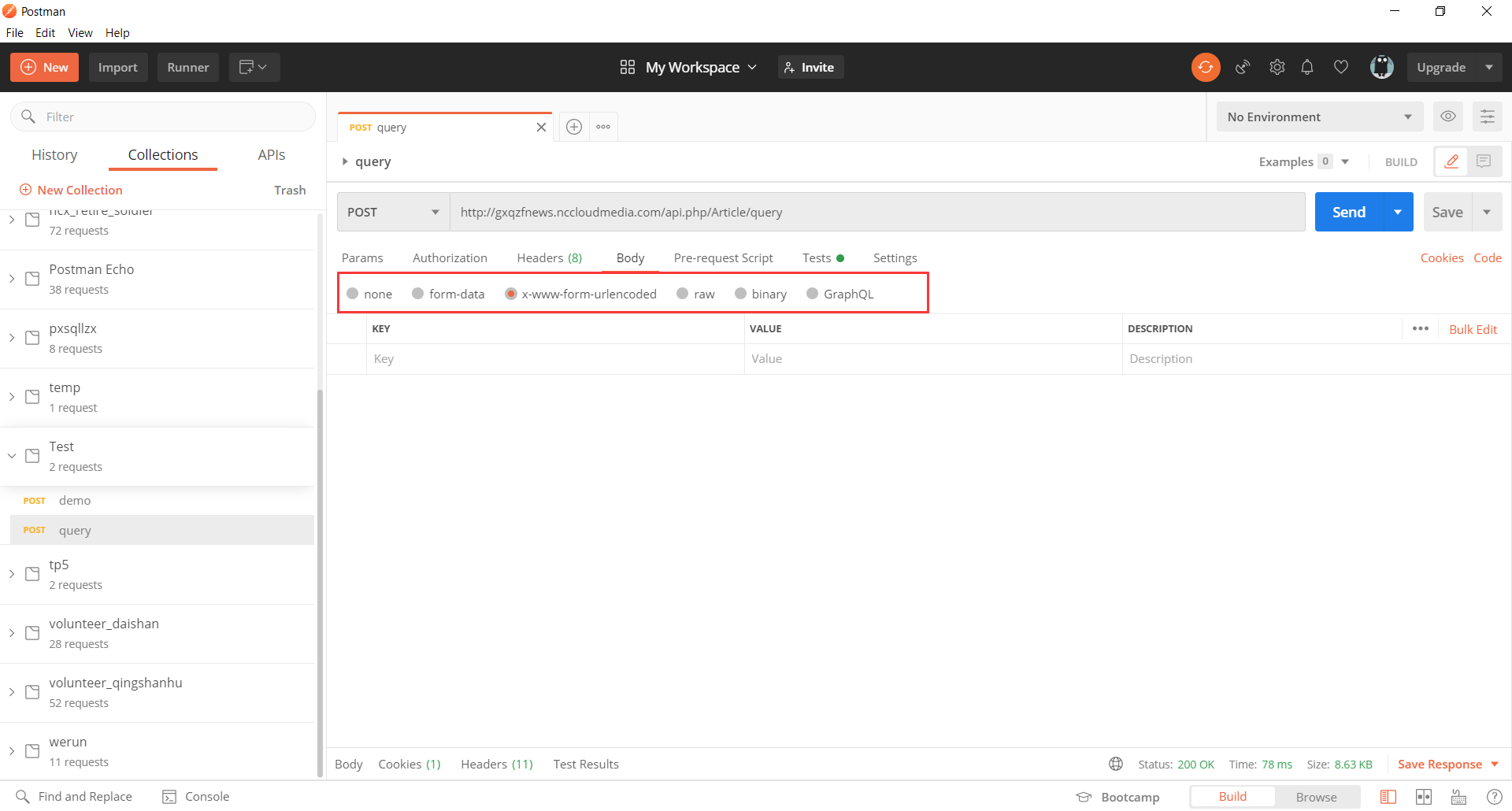Open the No Environment dropdown
This screenshot has width=1512, height=811.
(1320, 117)
